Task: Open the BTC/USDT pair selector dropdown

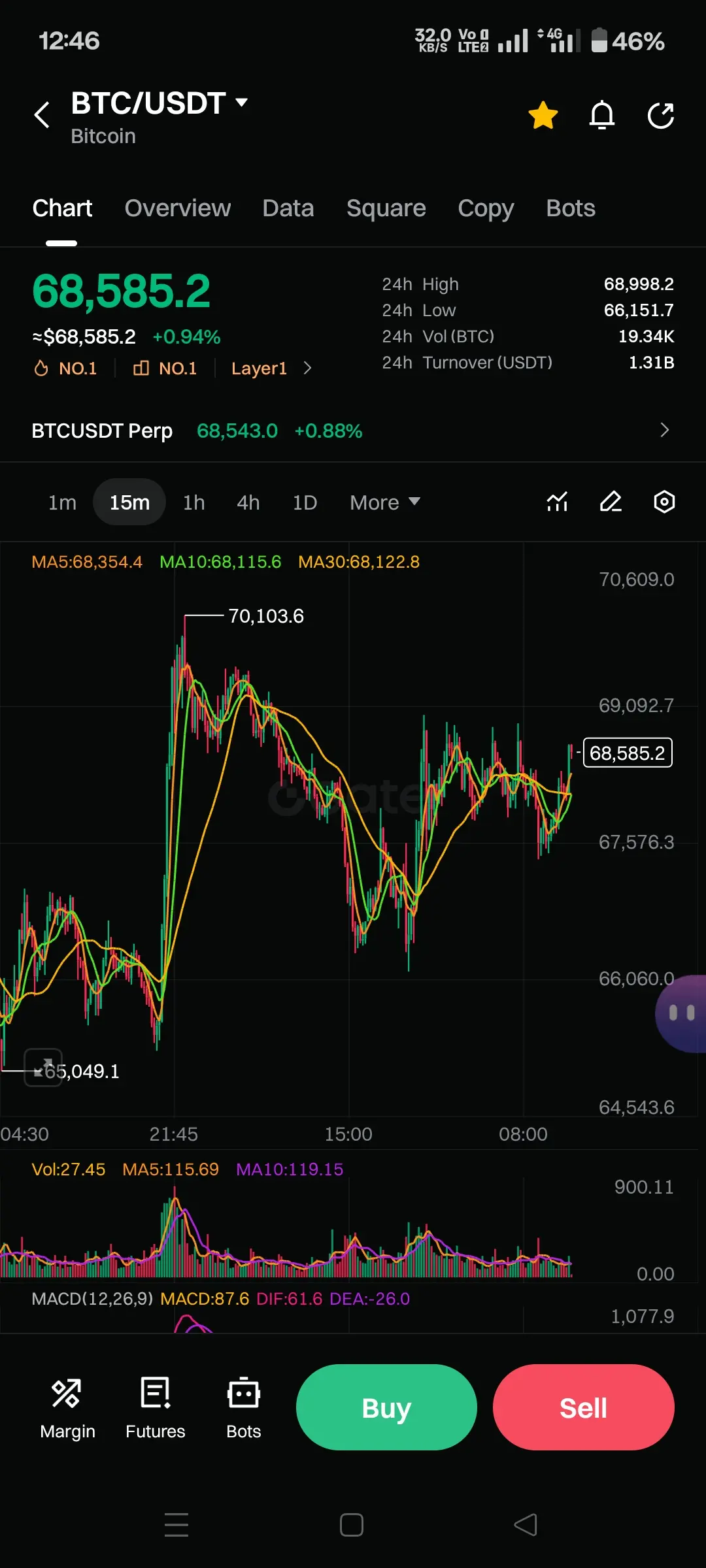Action: (159, 103)
